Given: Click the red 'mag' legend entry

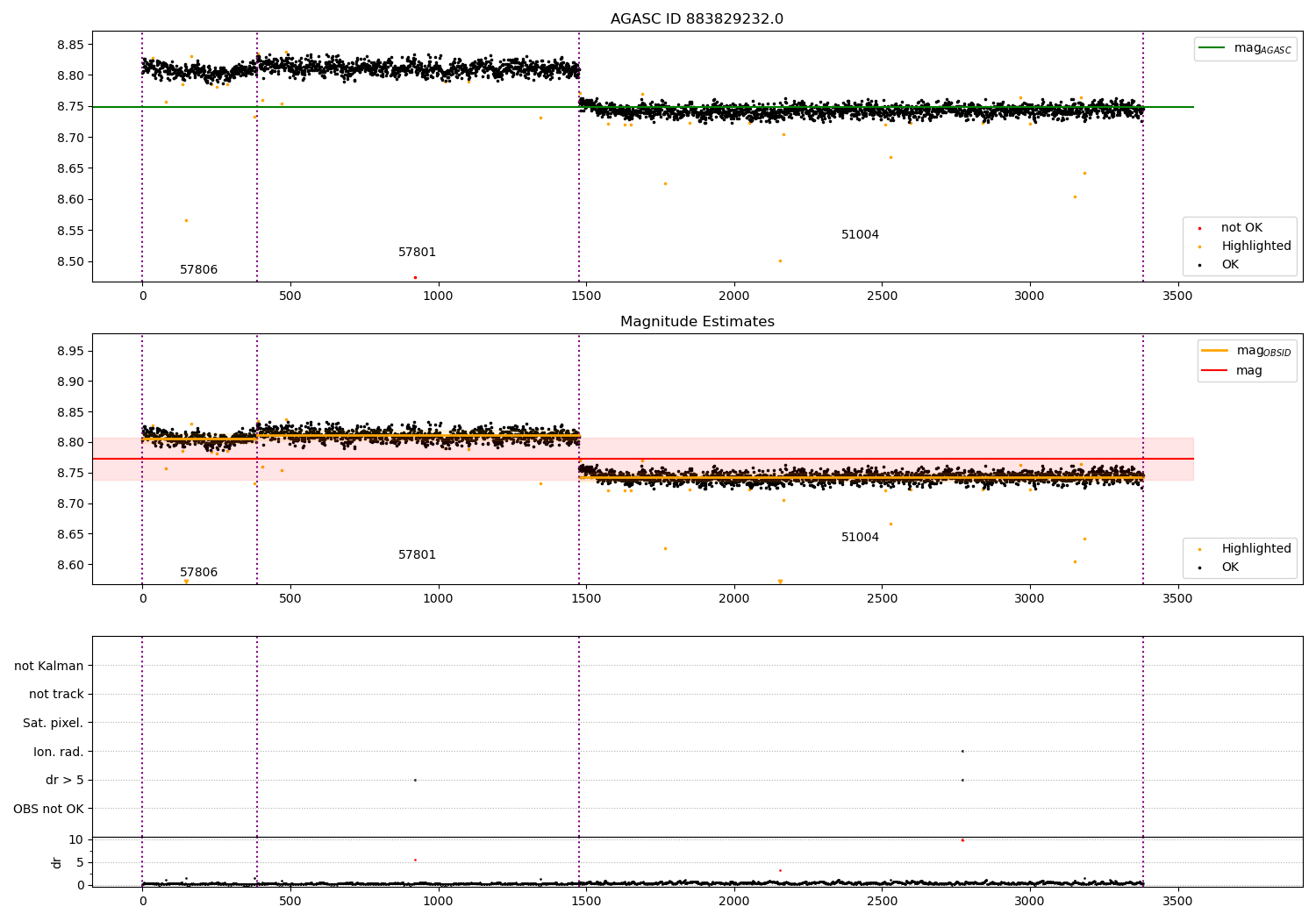Looking at the screenshot, I should (1232, 371).
